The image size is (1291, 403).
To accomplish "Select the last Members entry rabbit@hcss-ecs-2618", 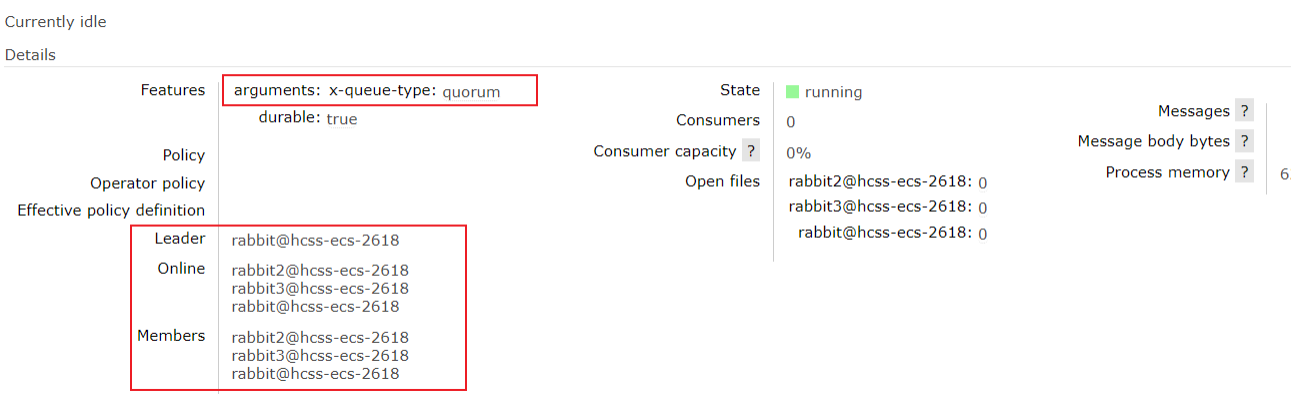I will [x=315, y=374].
